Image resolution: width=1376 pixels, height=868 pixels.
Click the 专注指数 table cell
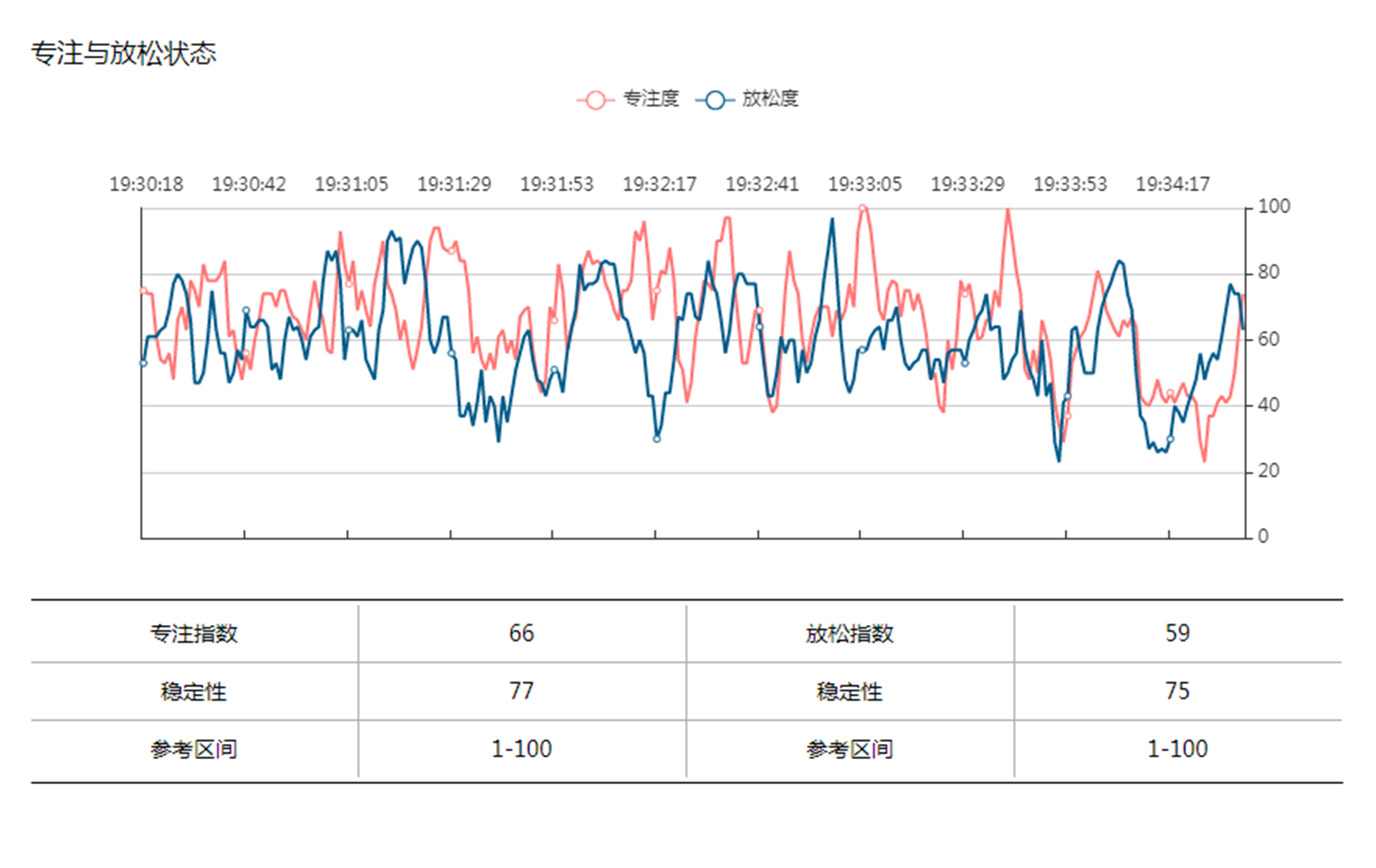[x=193, y=634]
